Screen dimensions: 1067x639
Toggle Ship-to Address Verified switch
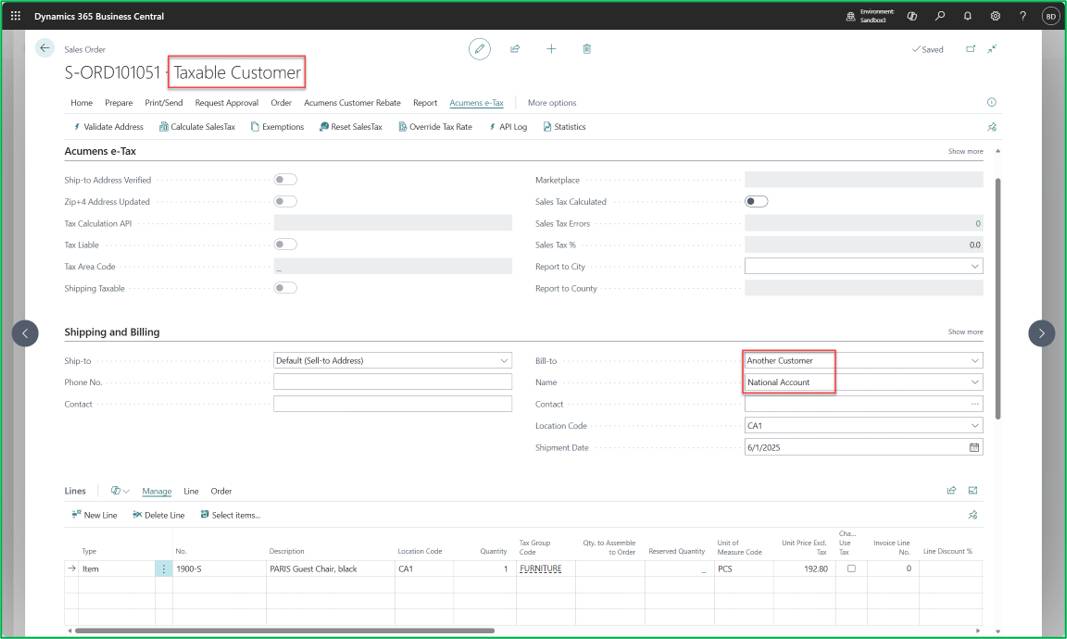click(285, 180)
